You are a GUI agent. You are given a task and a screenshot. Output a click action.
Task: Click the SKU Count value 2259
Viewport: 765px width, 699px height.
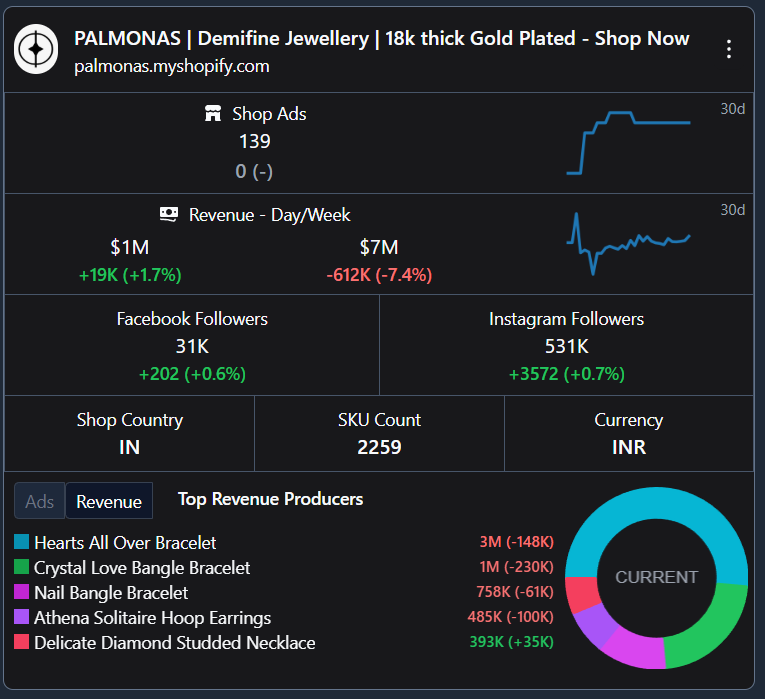379,447
